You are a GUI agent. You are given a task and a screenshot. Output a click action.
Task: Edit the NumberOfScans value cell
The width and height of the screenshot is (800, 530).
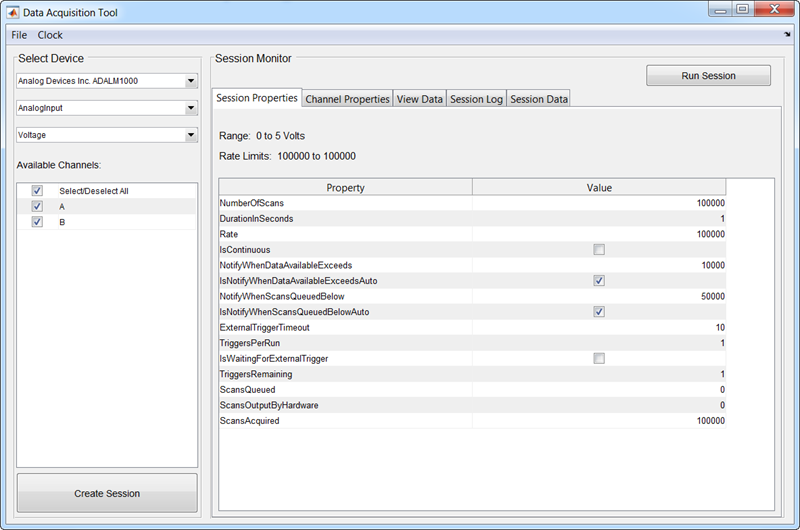(599, 203)
